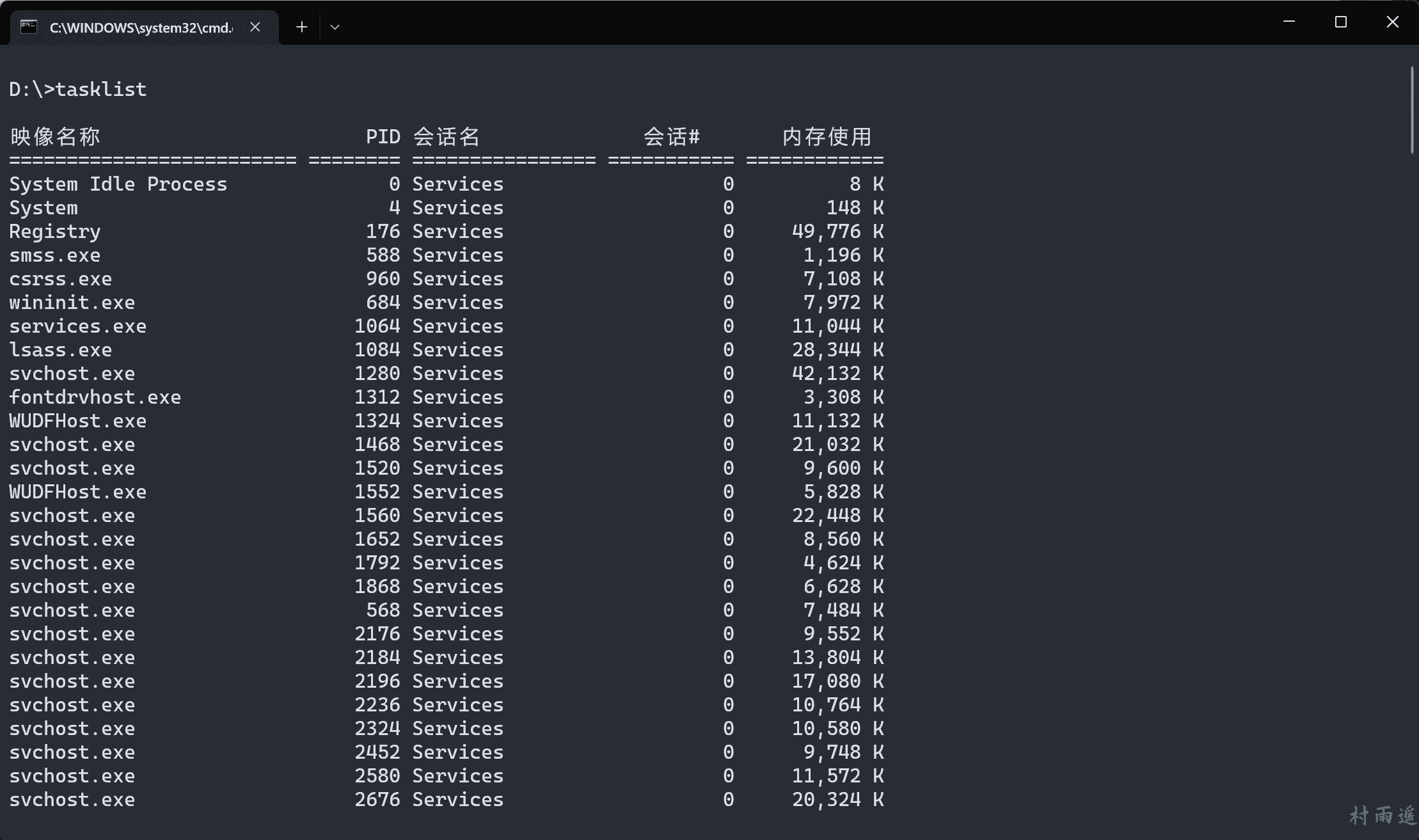This screenshot has height=840, width=1419.
Task: Click the Registry process name
Action: pos(55,232)
